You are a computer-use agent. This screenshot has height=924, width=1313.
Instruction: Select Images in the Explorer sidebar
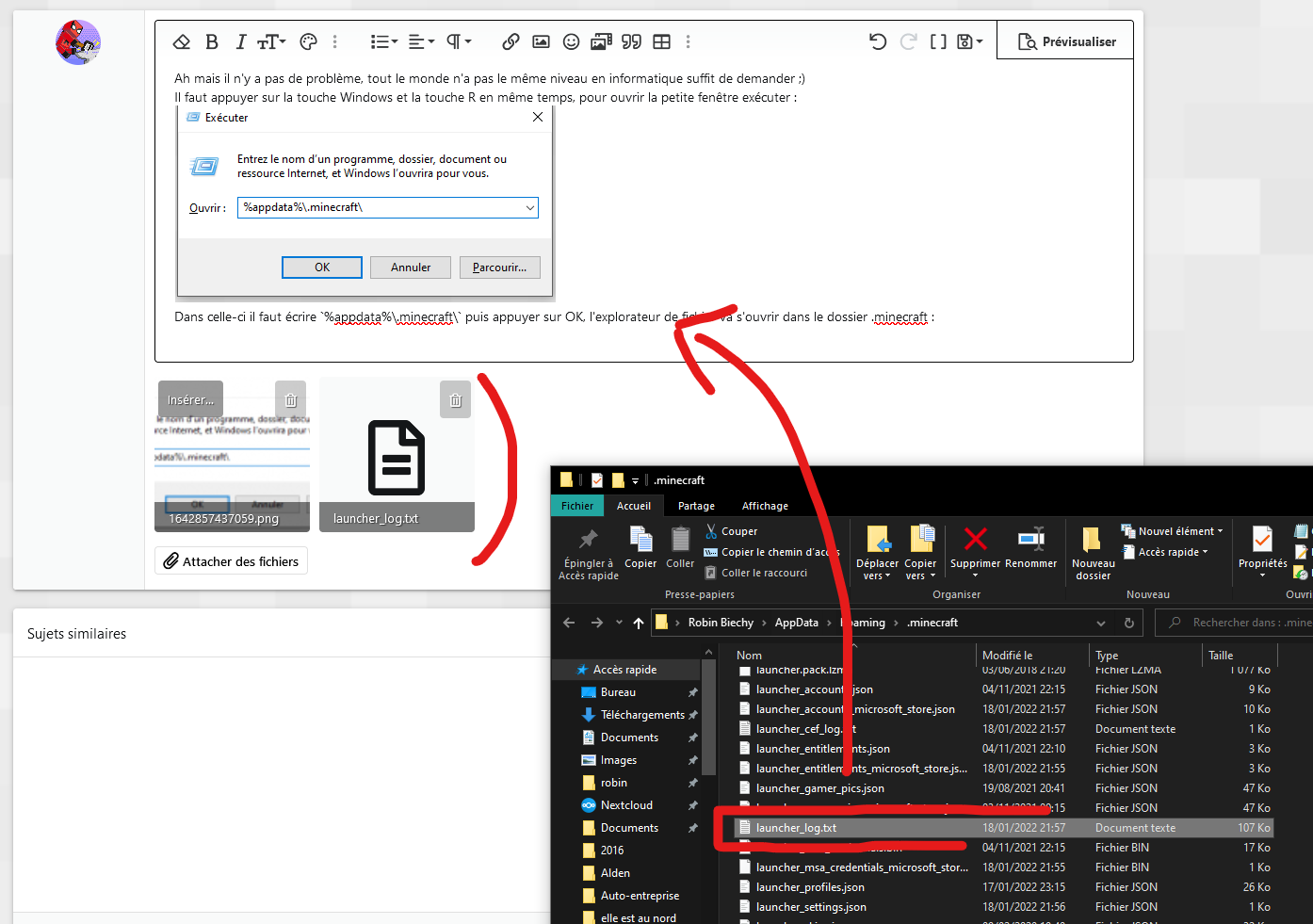pos(619,760)
